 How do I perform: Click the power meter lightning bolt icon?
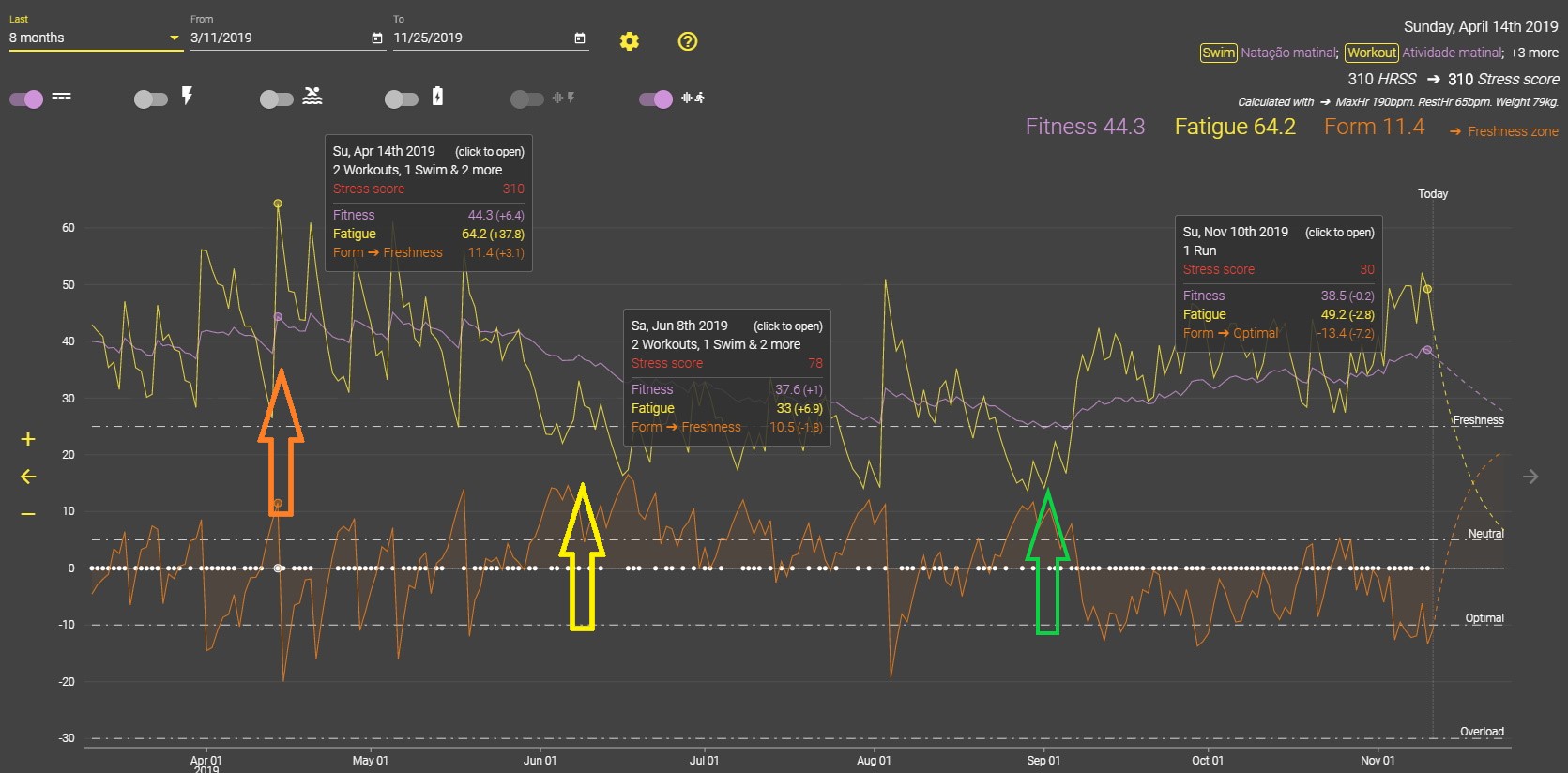click(x=188, y=96)
